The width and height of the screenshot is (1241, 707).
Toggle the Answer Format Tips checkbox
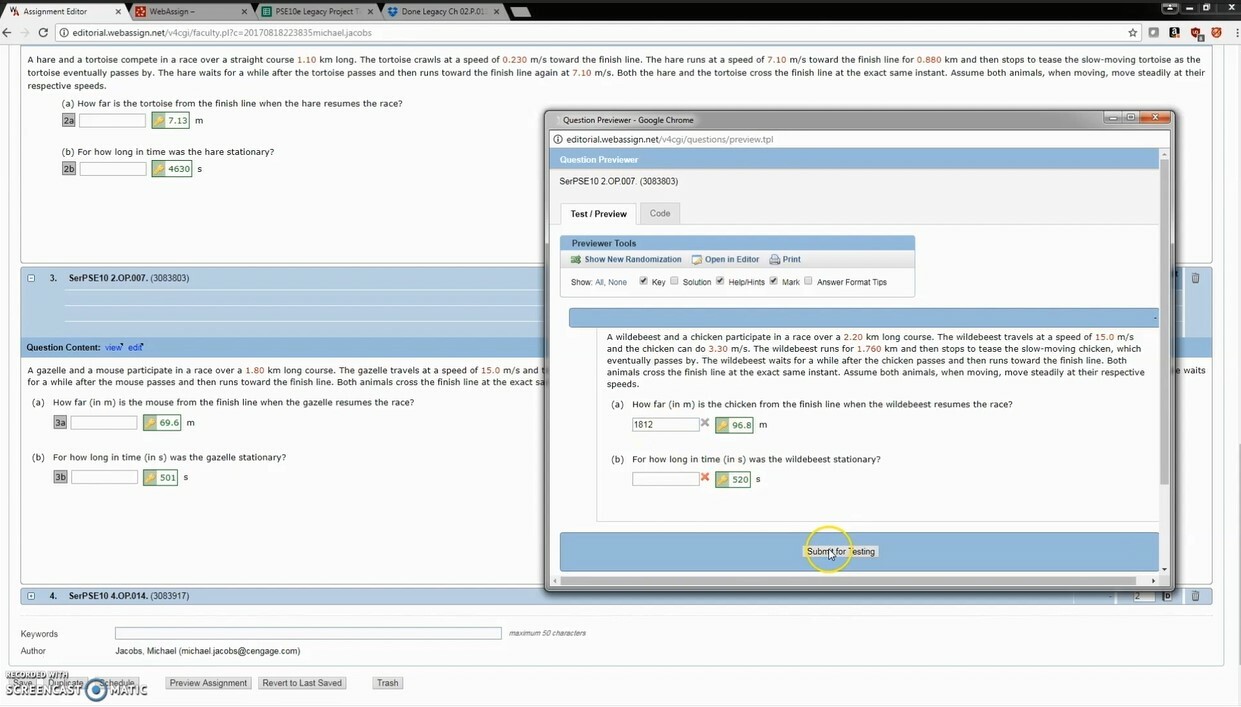pyautogui.click(x=807, y=281)
